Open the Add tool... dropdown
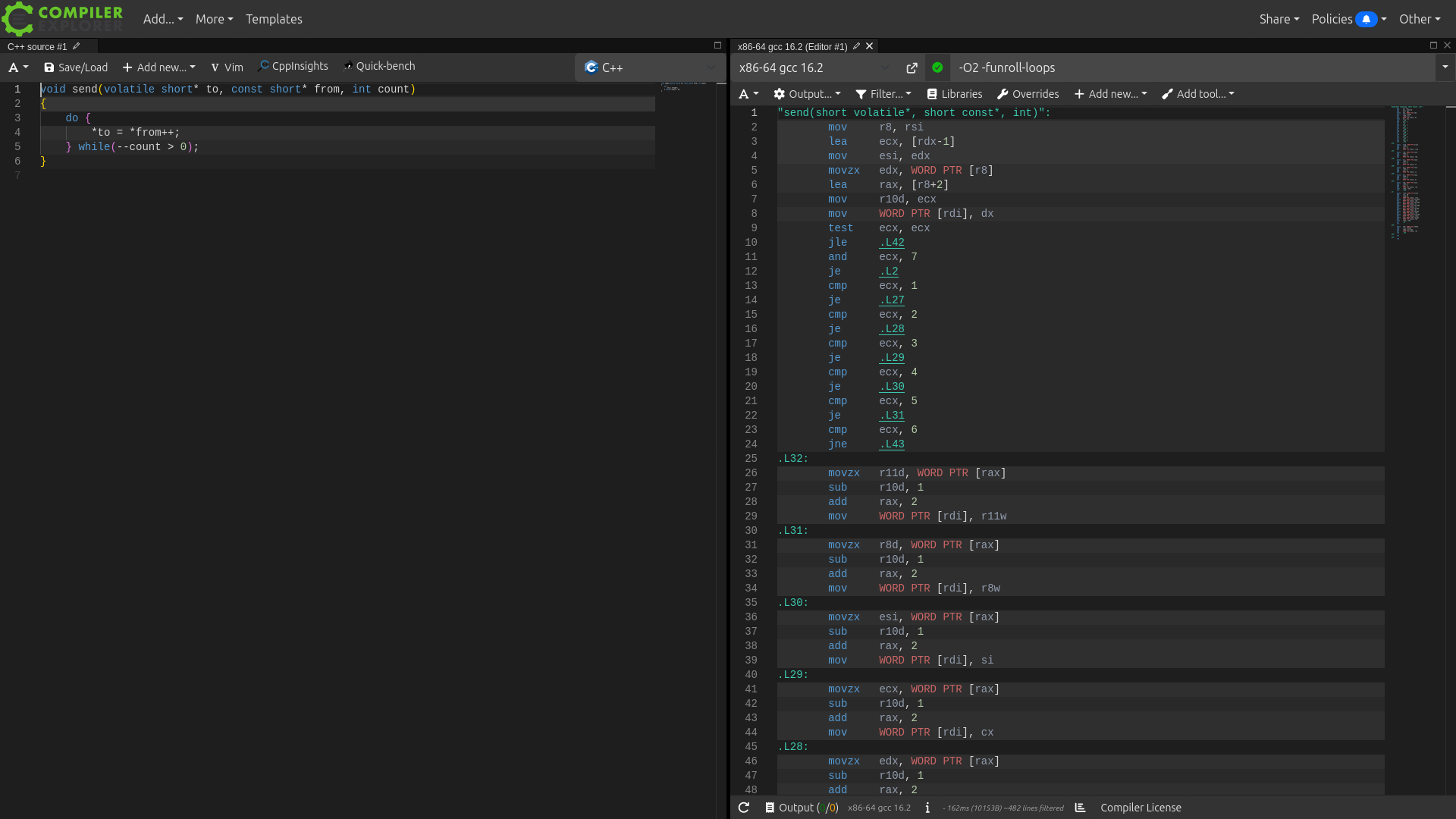This screenshot has width=1456, height=819. point(1198,94)
